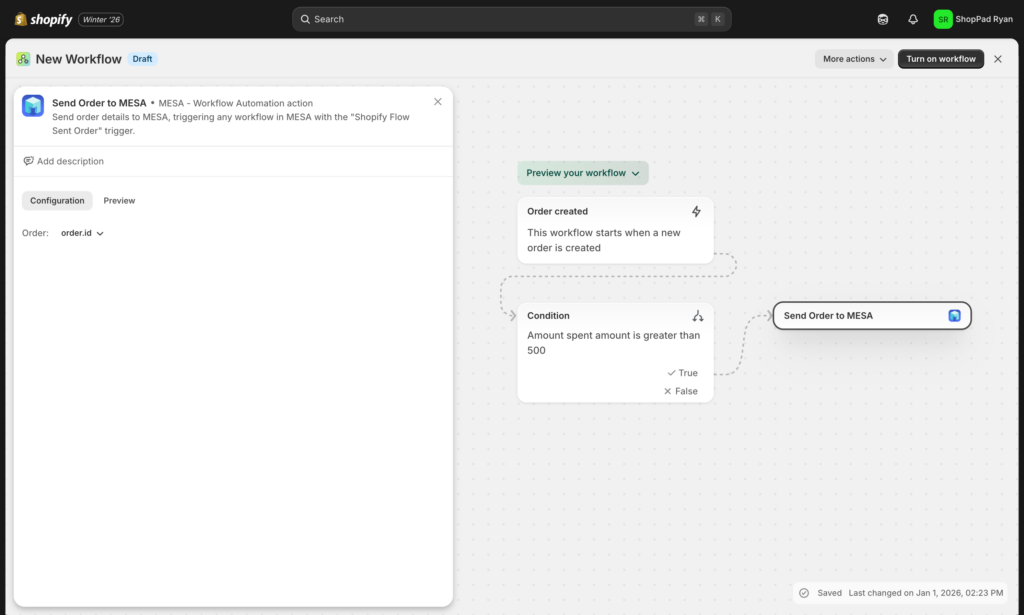Switch to the Preview tab

coord(119,200)
